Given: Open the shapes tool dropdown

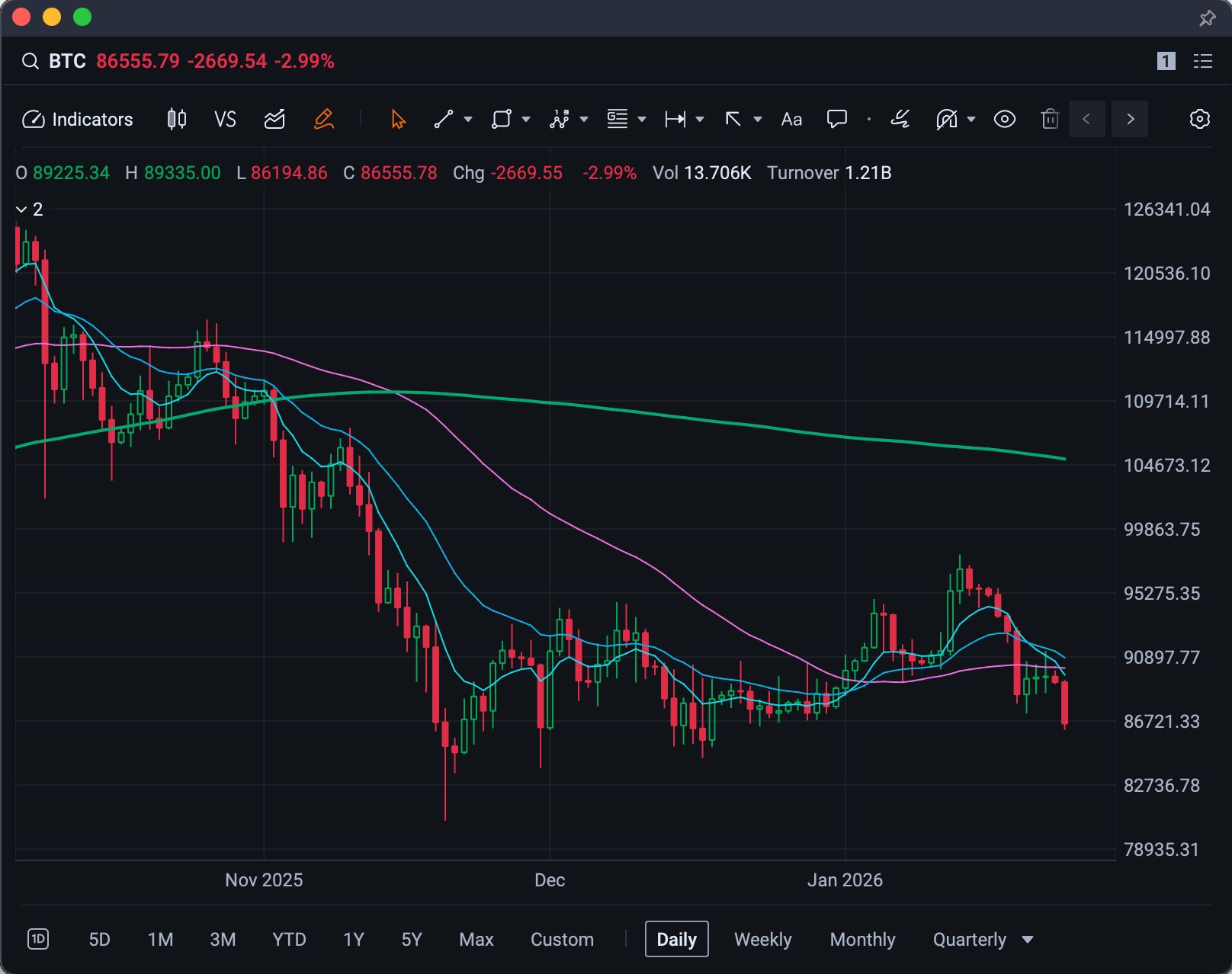Looking at the screenshot, I should [x=501, y=119].
